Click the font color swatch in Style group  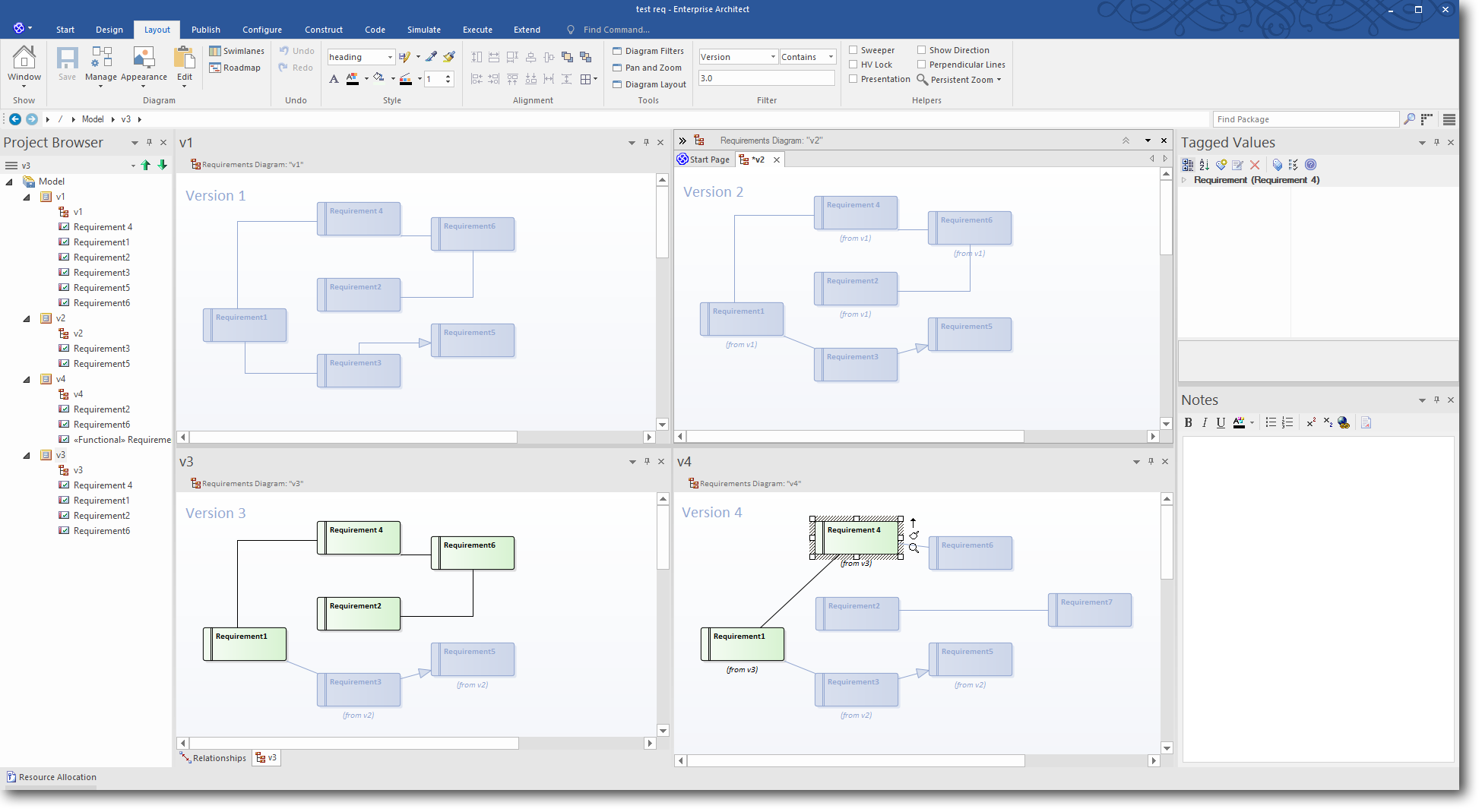(x=352, y=79)
